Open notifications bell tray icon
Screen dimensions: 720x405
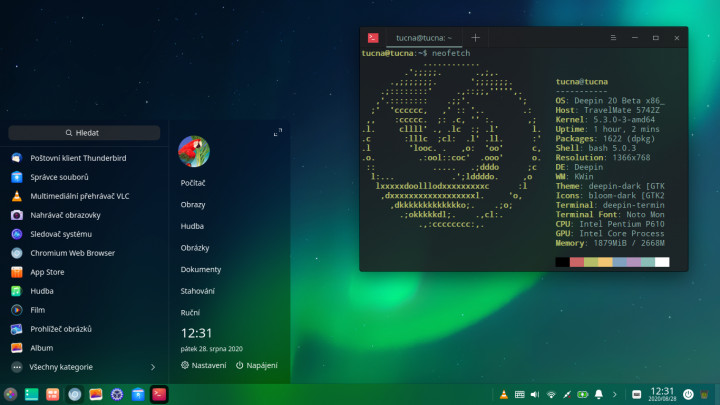(x=599, y=394)
